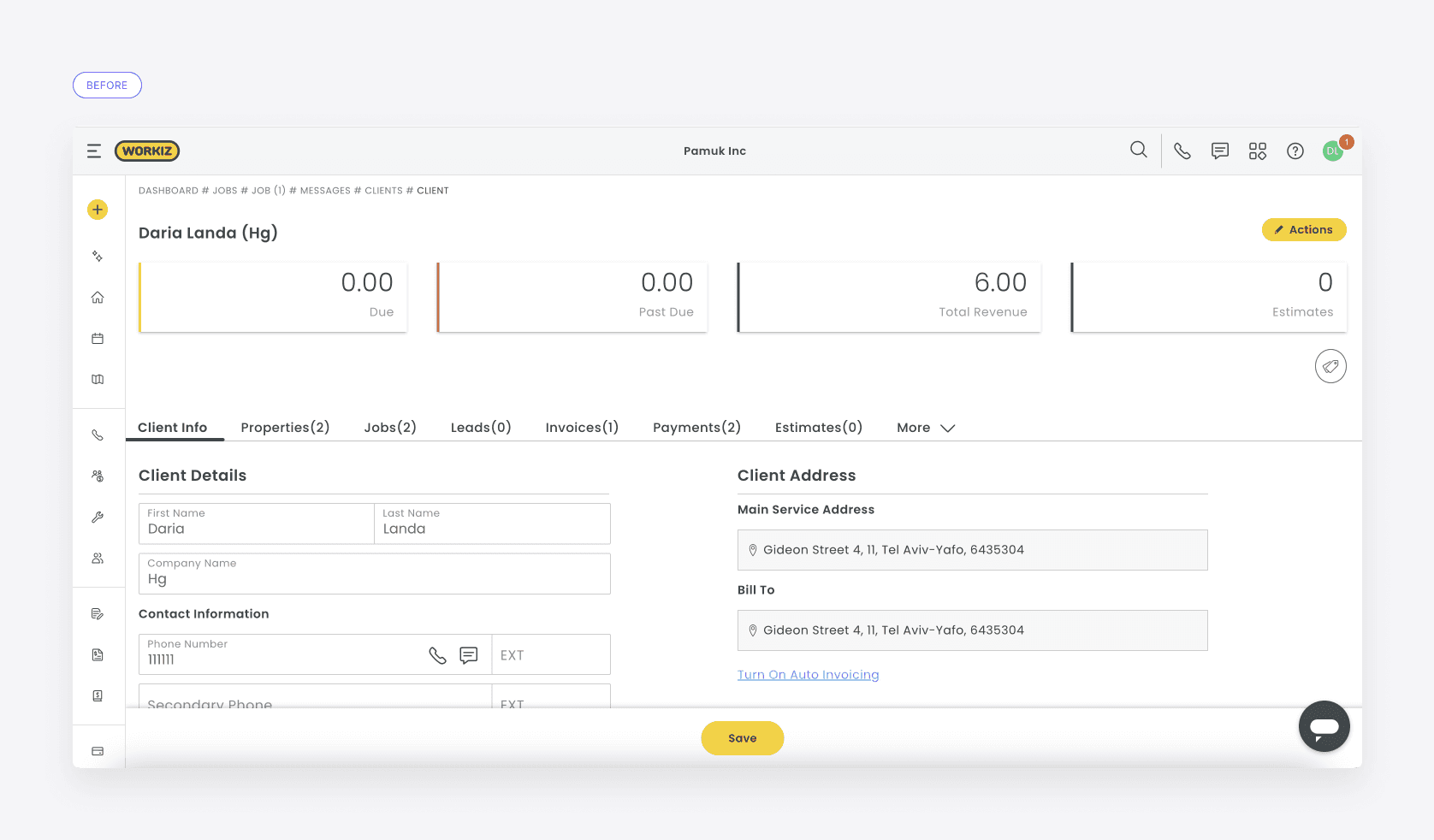The width and height of the screenshot is (1434, 840).
Task: Click the Past Due amount card
Action: click(572, 297)
